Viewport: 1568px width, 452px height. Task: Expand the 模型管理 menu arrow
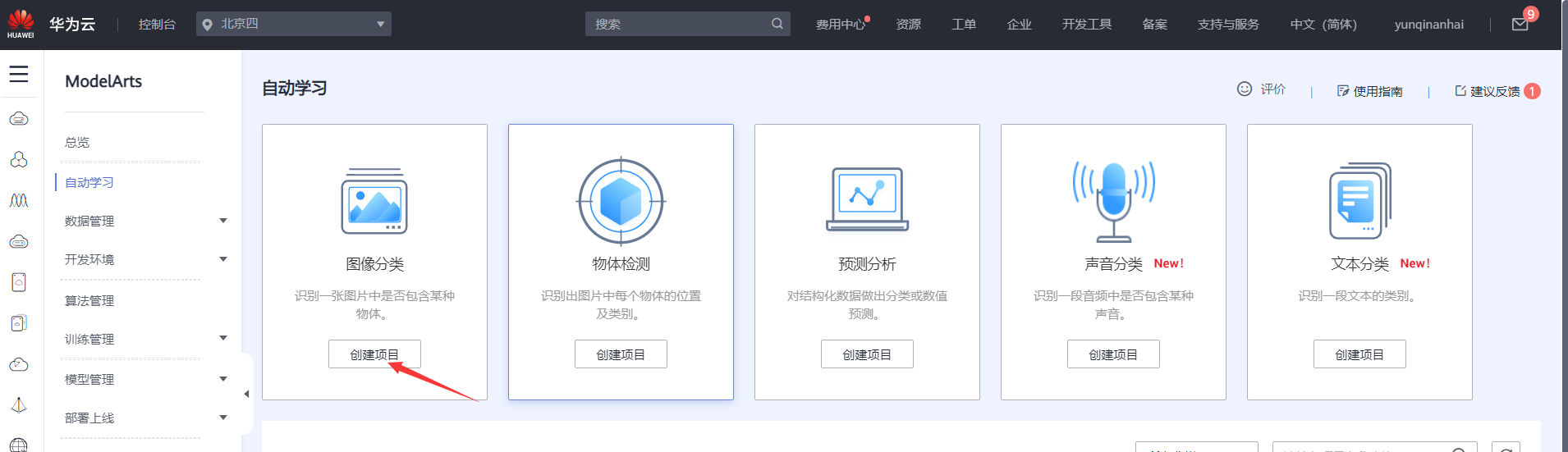click(223, 379)
